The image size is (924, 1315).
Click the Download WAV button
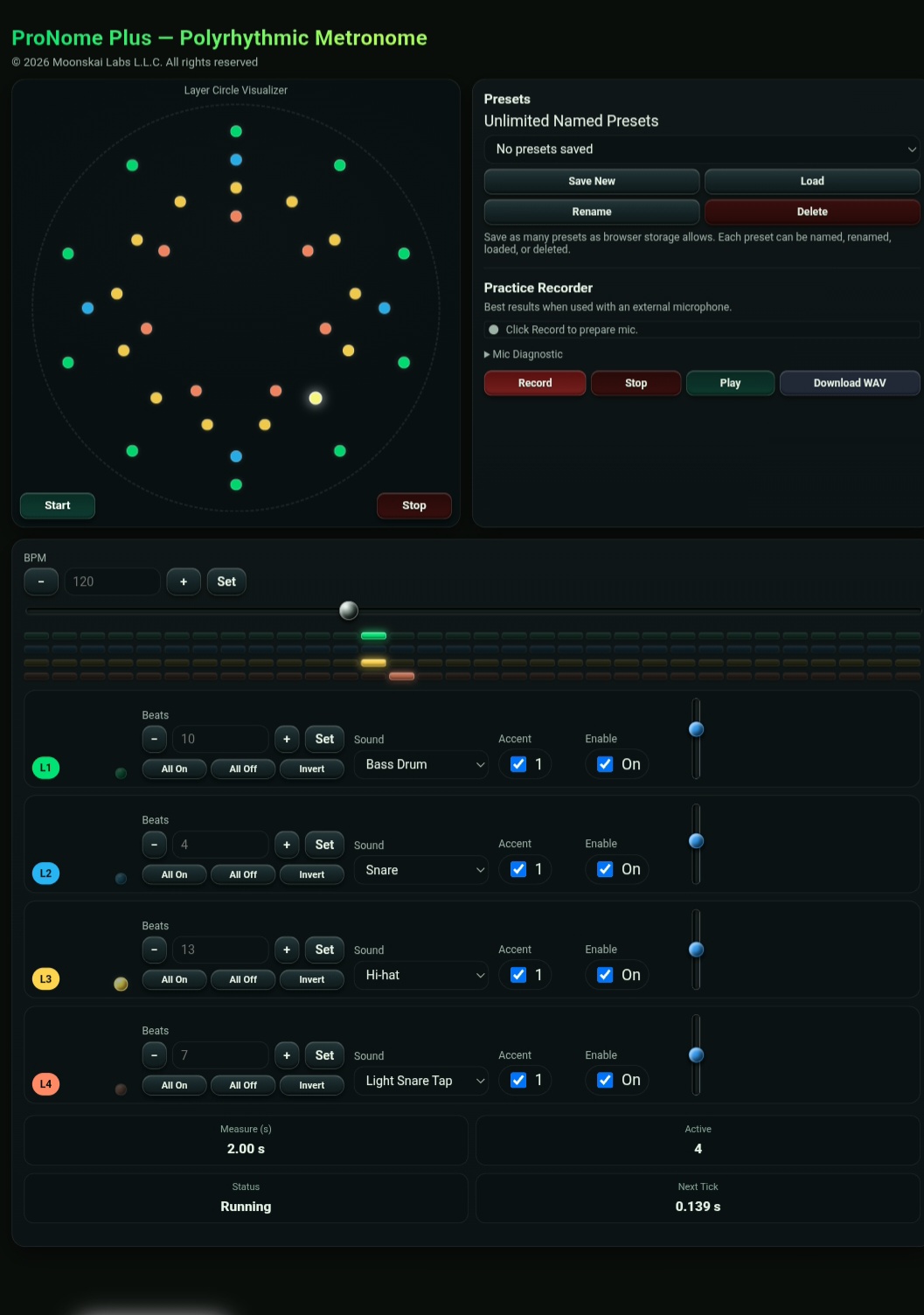850,383
